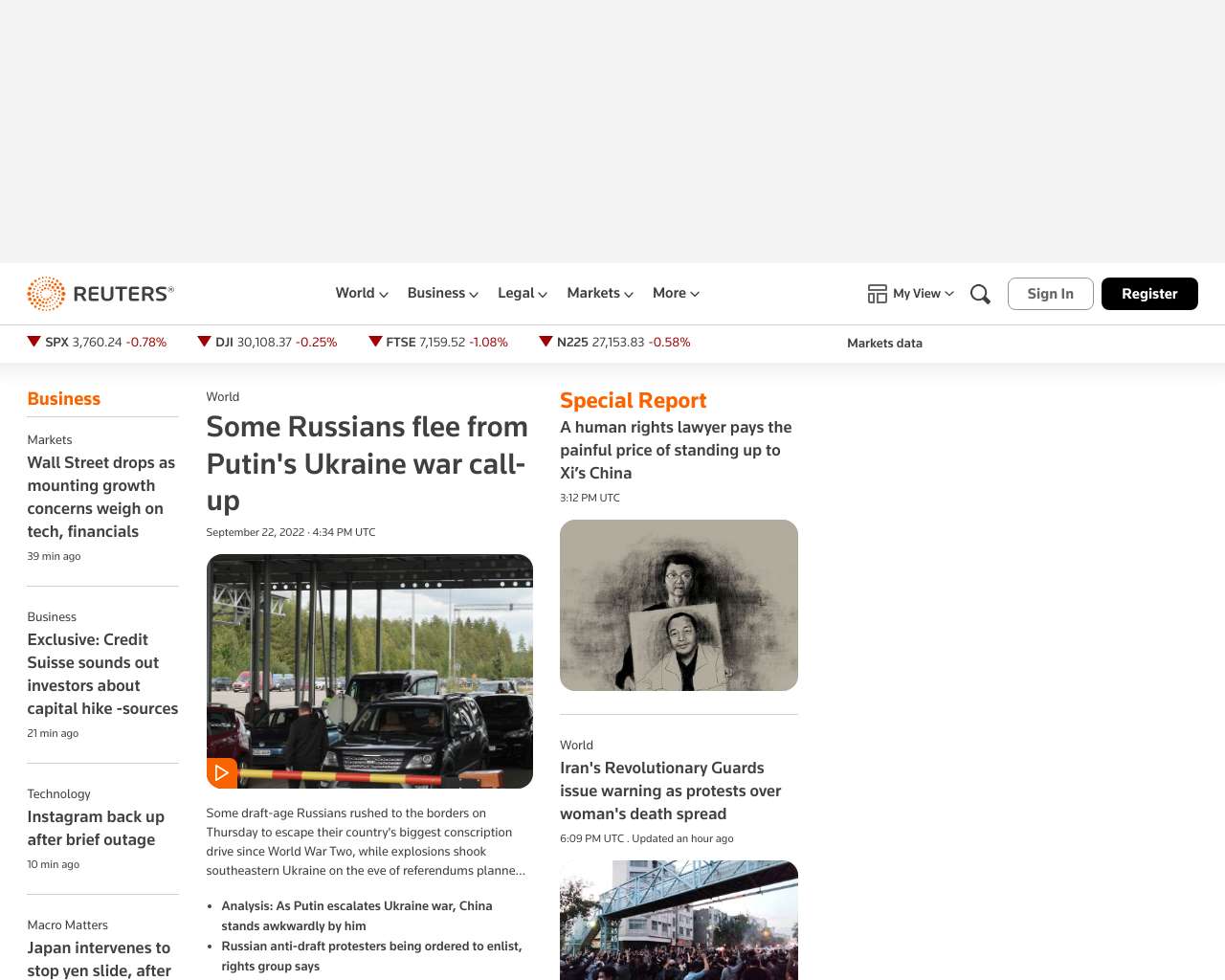Click the Reuters logo
1225x980 pixels.
pyautogui.click(x=100, y=294)
